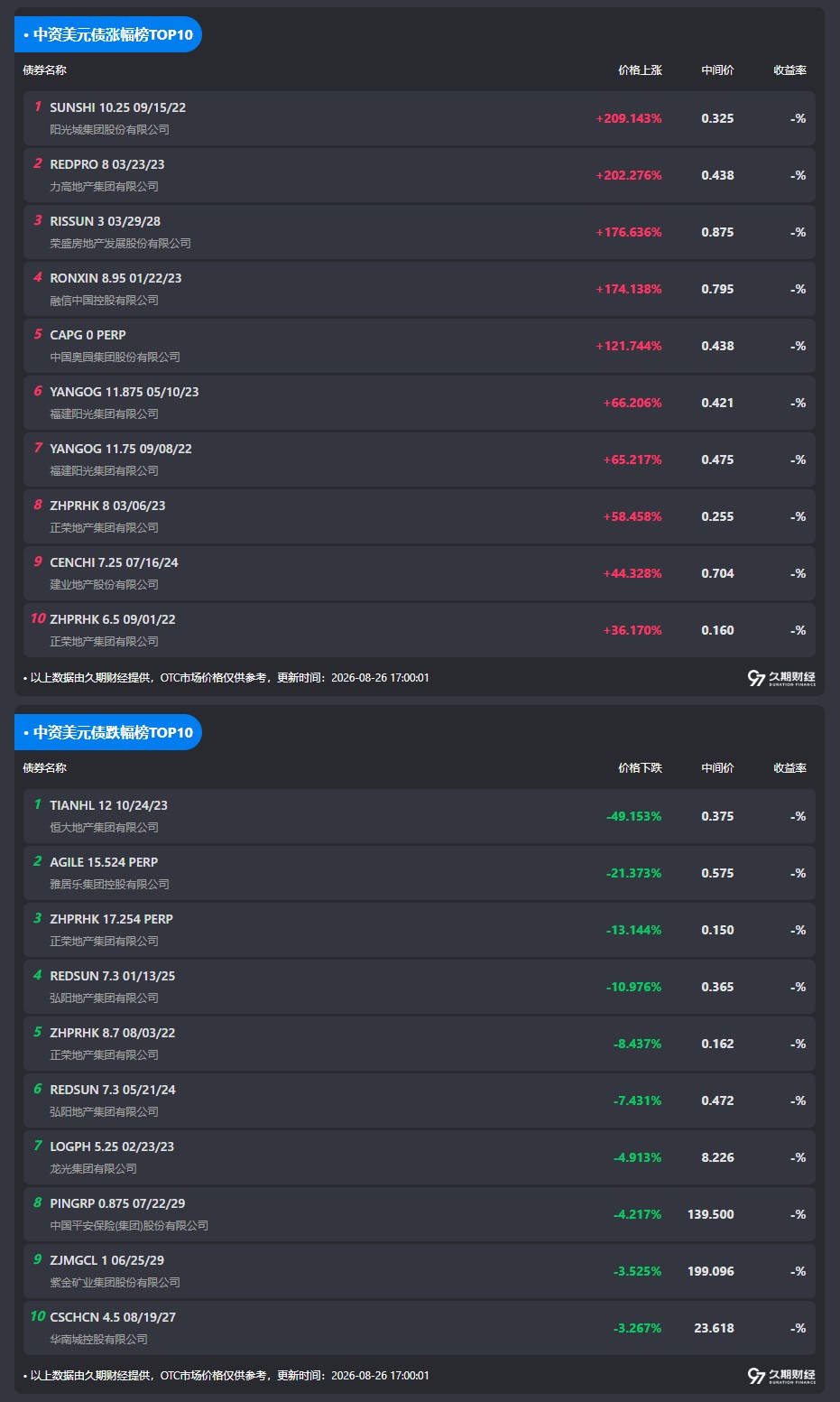Click the -10.976% price drop value
Viewport: 840px width, 1402px height.
[x=634, y=987]
